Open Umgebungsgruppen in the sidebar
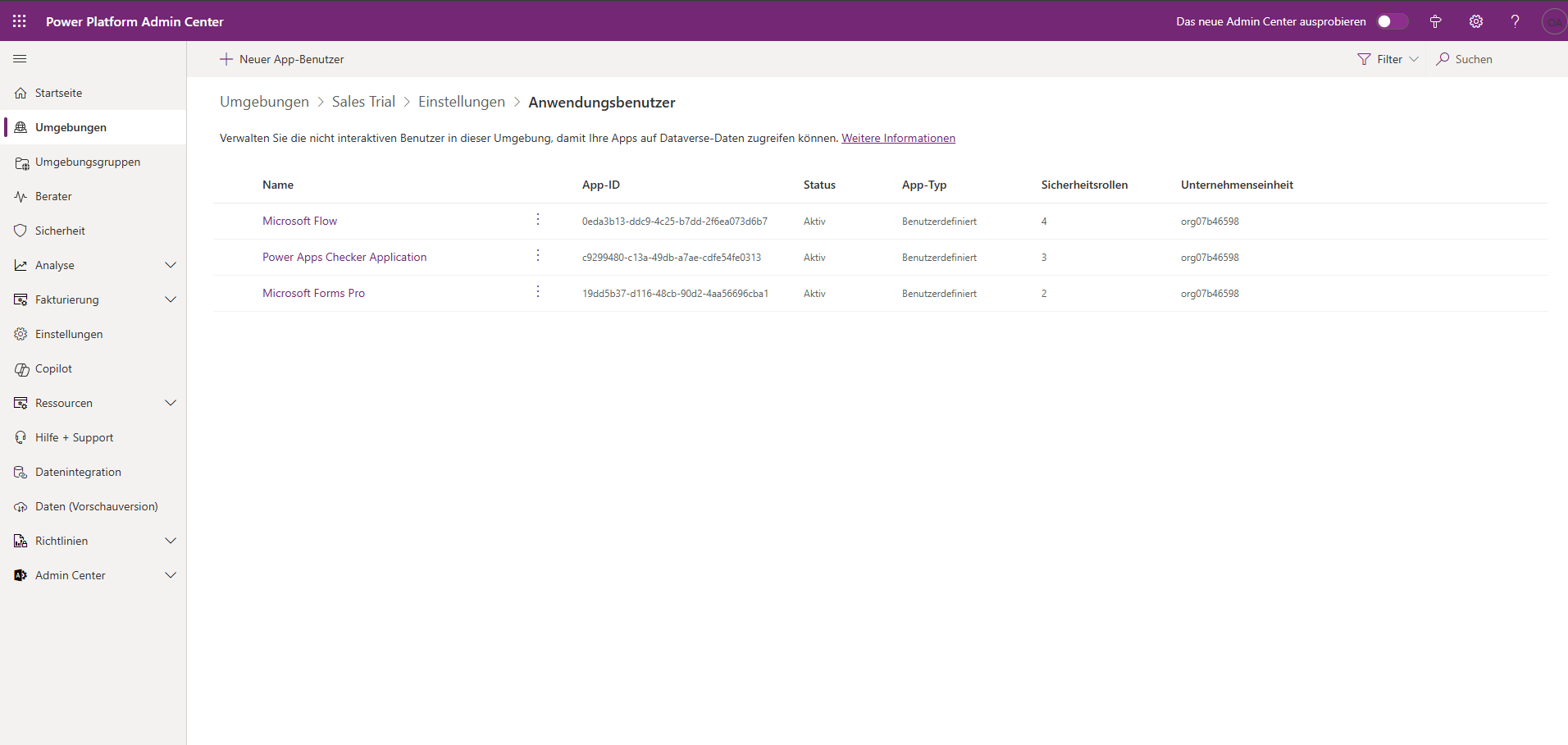 (x=87, y=162)
